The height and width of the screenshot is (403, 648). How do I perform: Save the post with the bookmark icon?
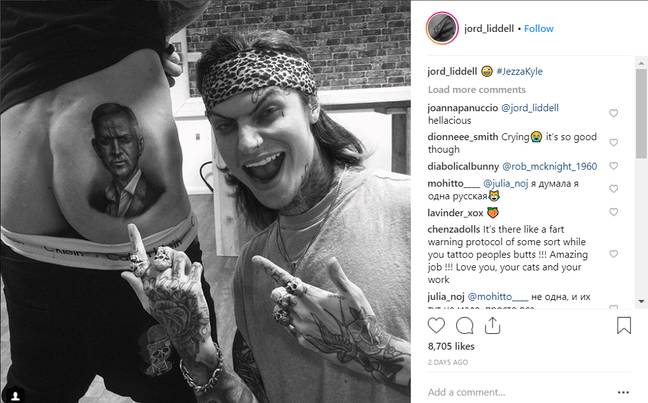tap(624, 325)
